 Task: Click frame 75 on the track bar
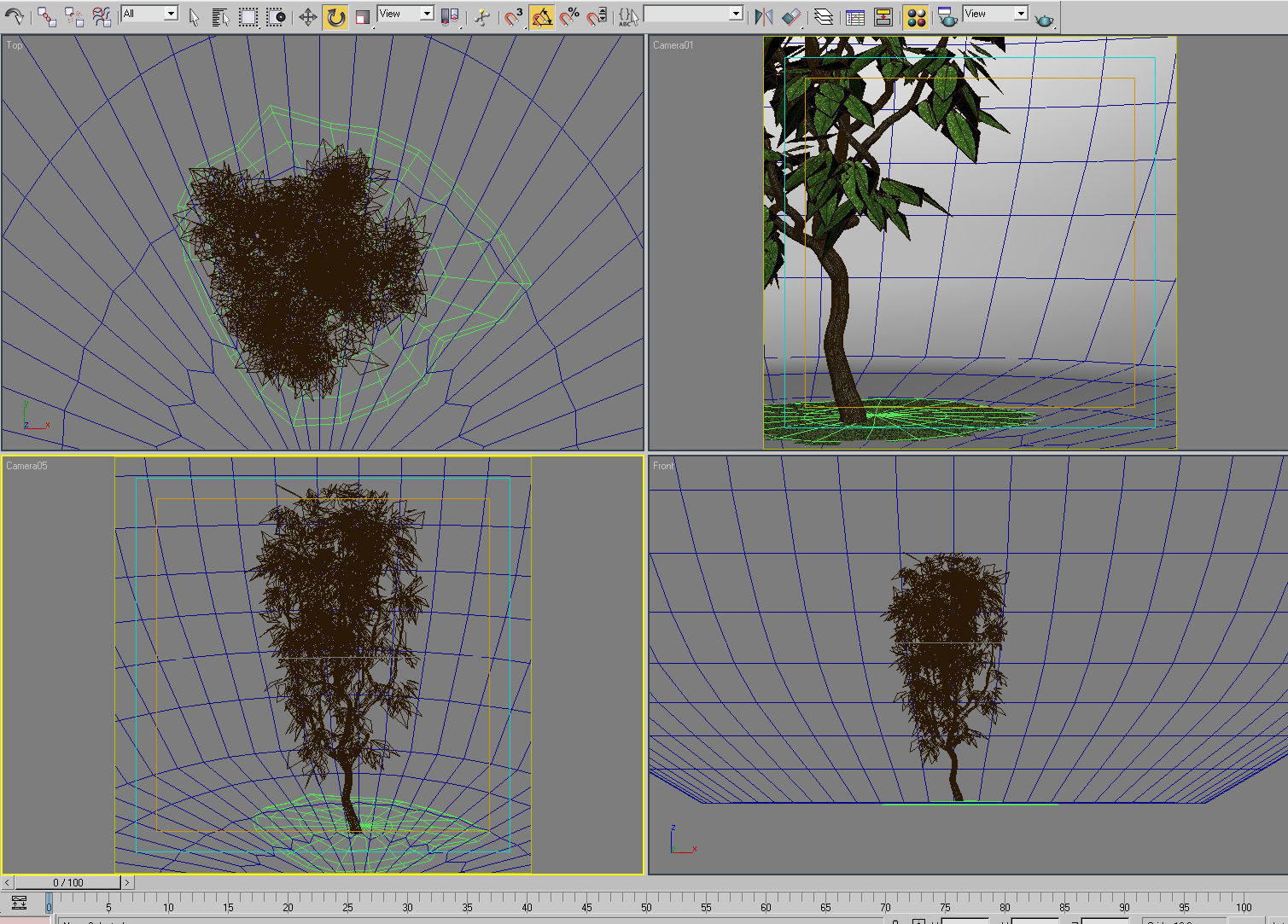[x=945, y=908]
